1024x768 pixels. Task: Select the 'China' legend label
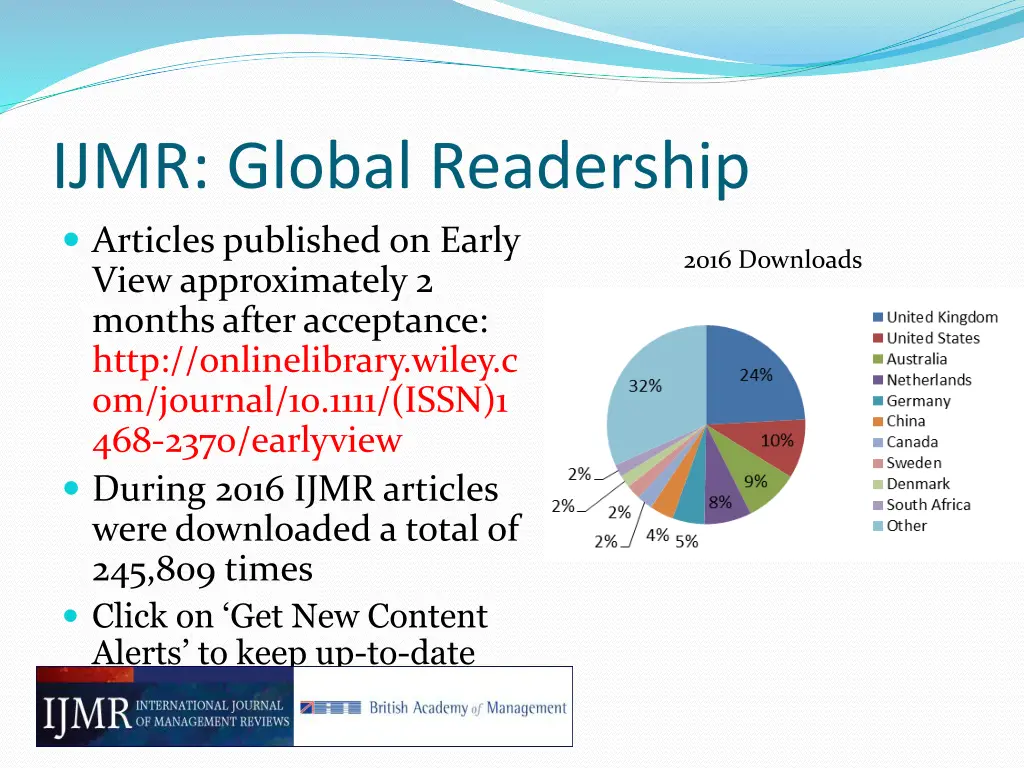(x=905, y=421)
